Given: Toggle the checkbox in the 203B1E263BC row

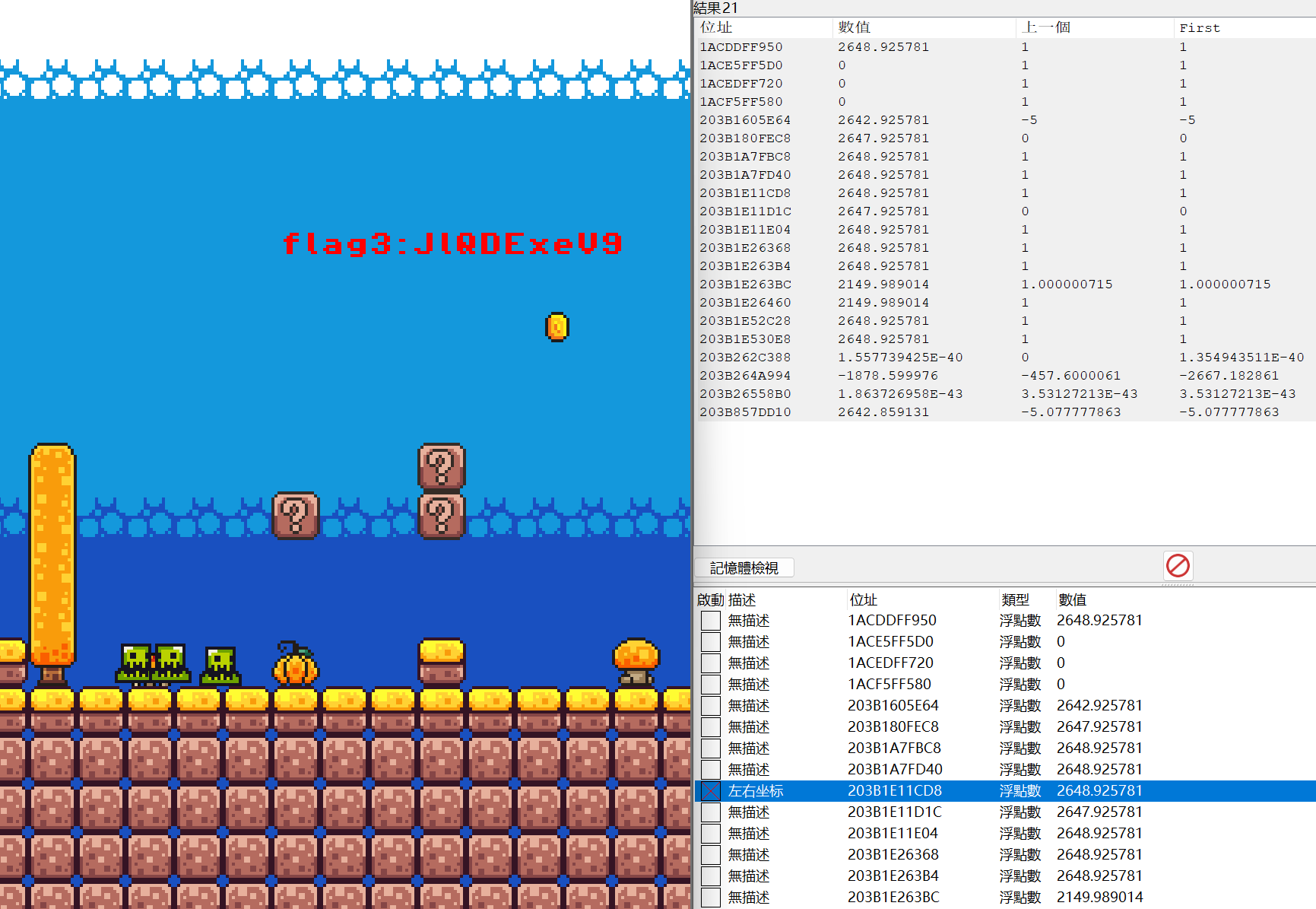Looking at the screenshot, I should 711,898.
